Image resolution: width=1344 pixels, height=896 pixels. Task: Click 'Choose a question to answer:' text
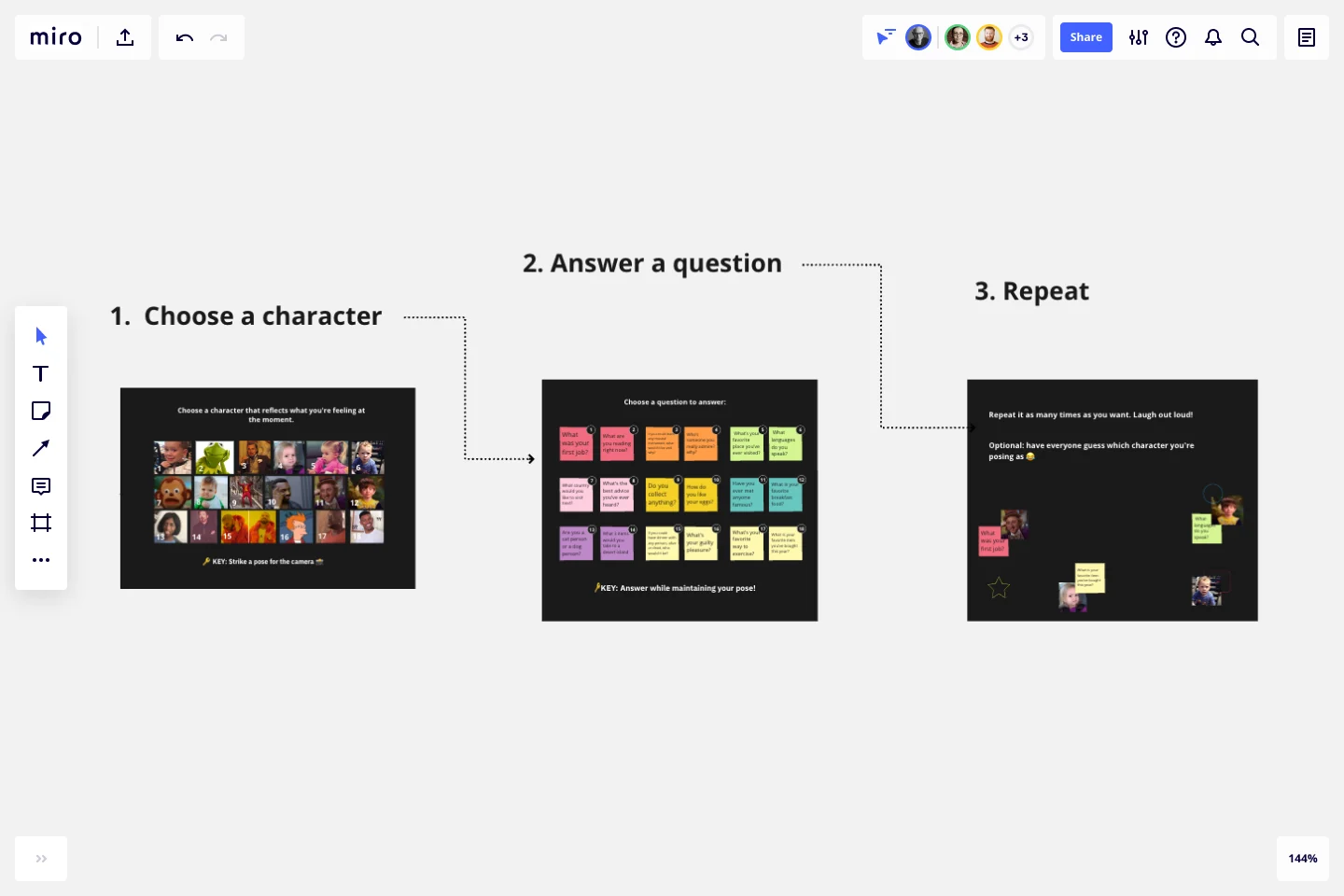(x=675, y=402)
